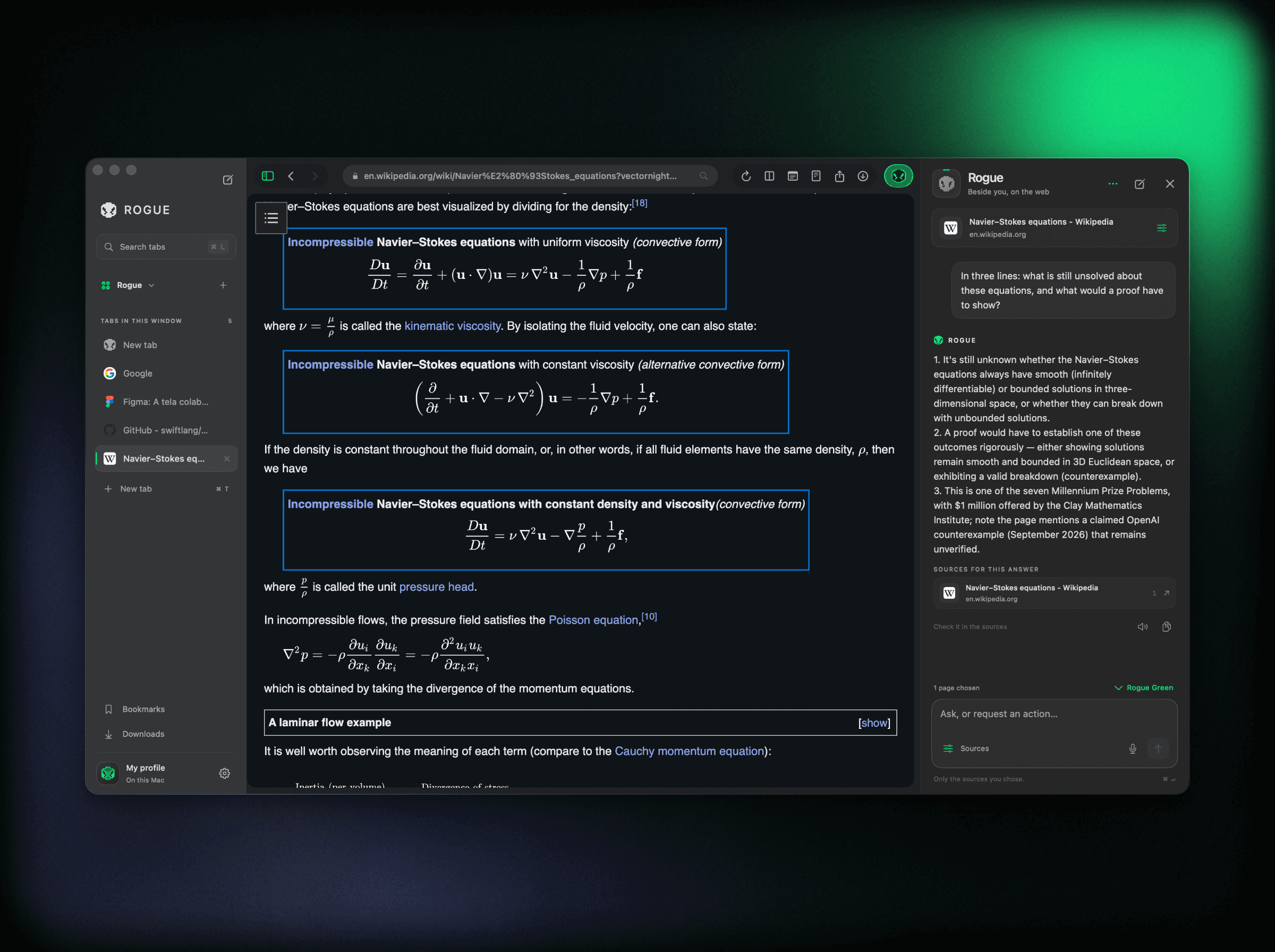Focus the Search tabs field
The width and height of the screenshot is (1275, 952).
[x=166, y=246]
